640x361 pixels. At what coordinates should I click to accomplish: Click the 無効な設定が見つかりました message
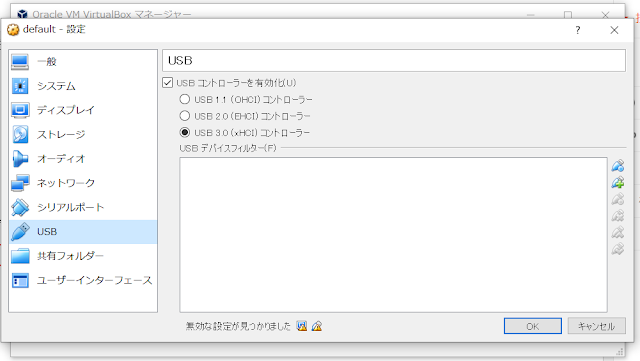[238, 326]
